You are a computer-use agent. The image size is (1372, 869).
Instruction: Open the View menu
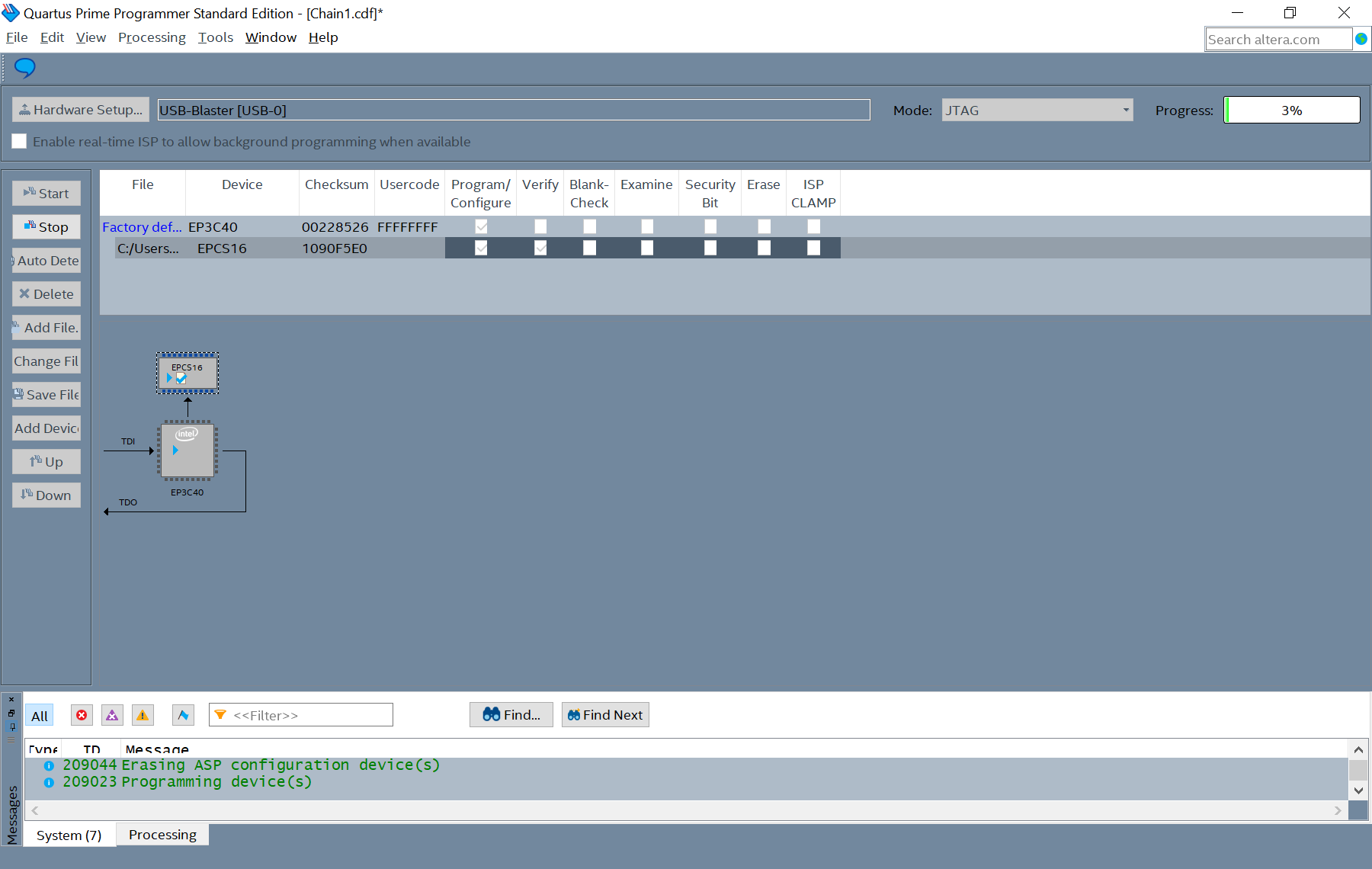click(91, 37)
